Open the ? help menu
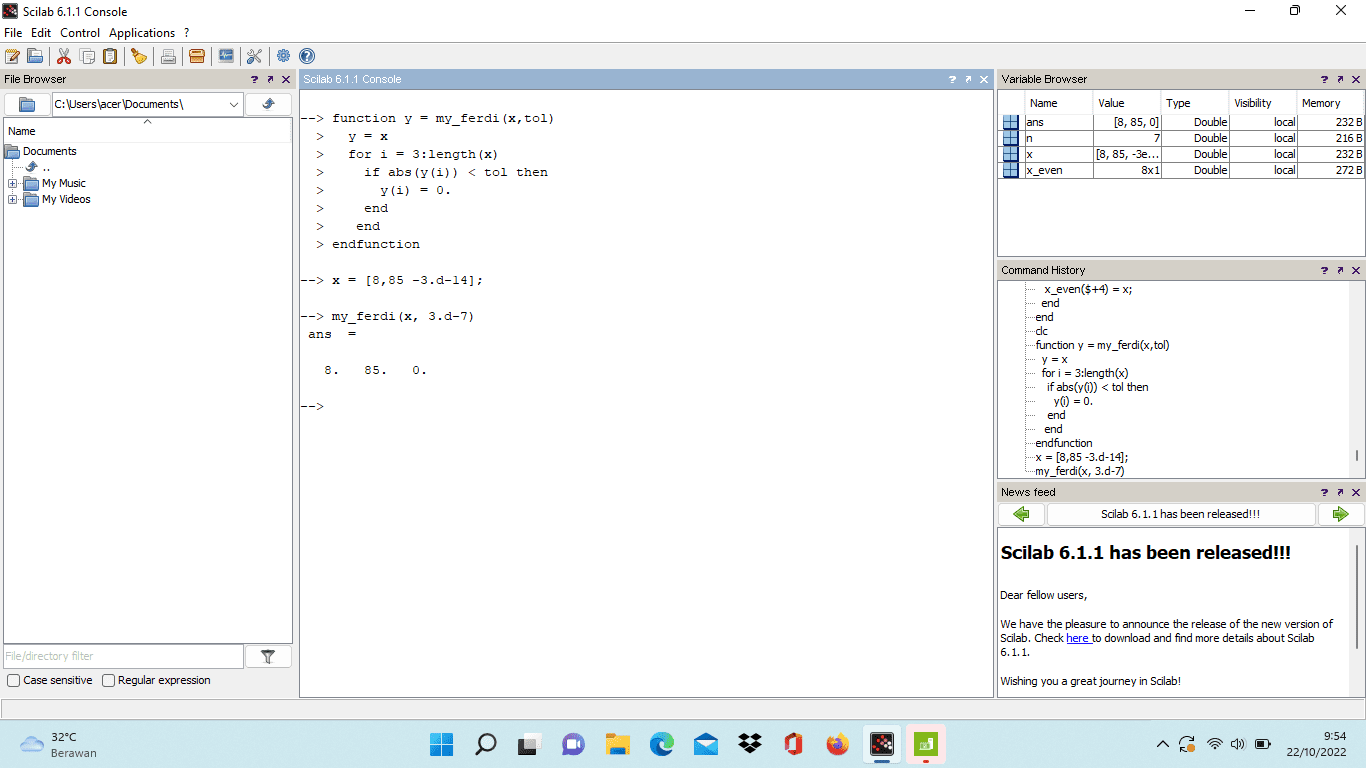The height and width of the screenshot is (768, 1366). (186, 33)
